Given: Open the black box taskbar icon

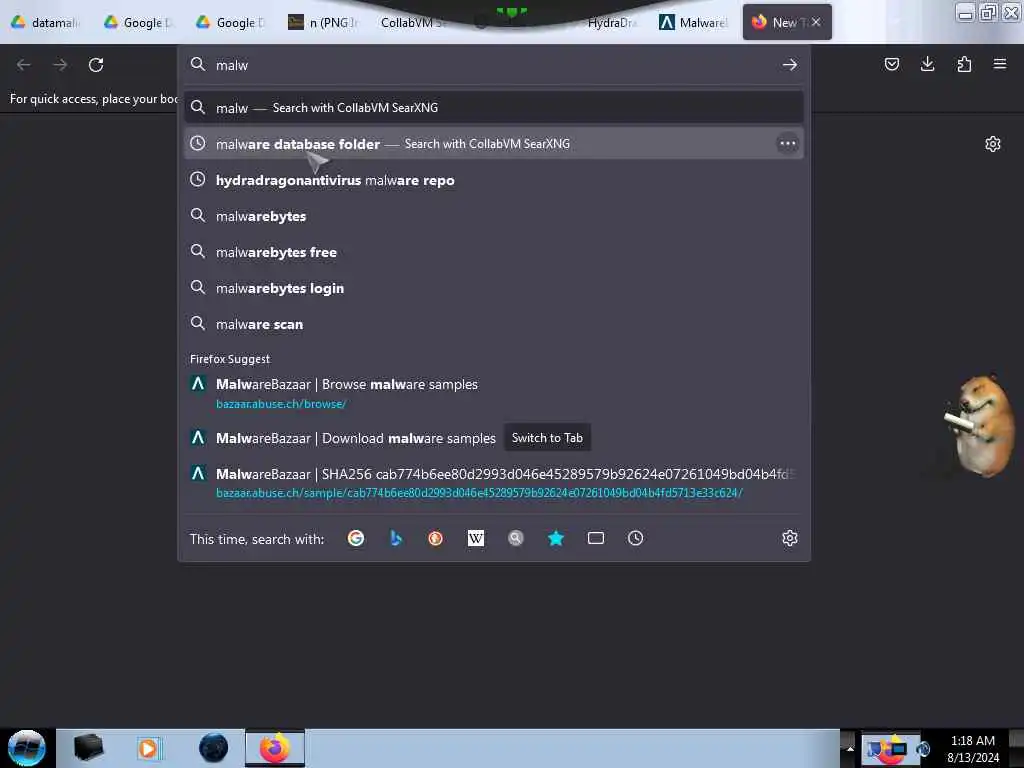Looking at the screenshot, I should pyautogui.click(x=88, y=748).
